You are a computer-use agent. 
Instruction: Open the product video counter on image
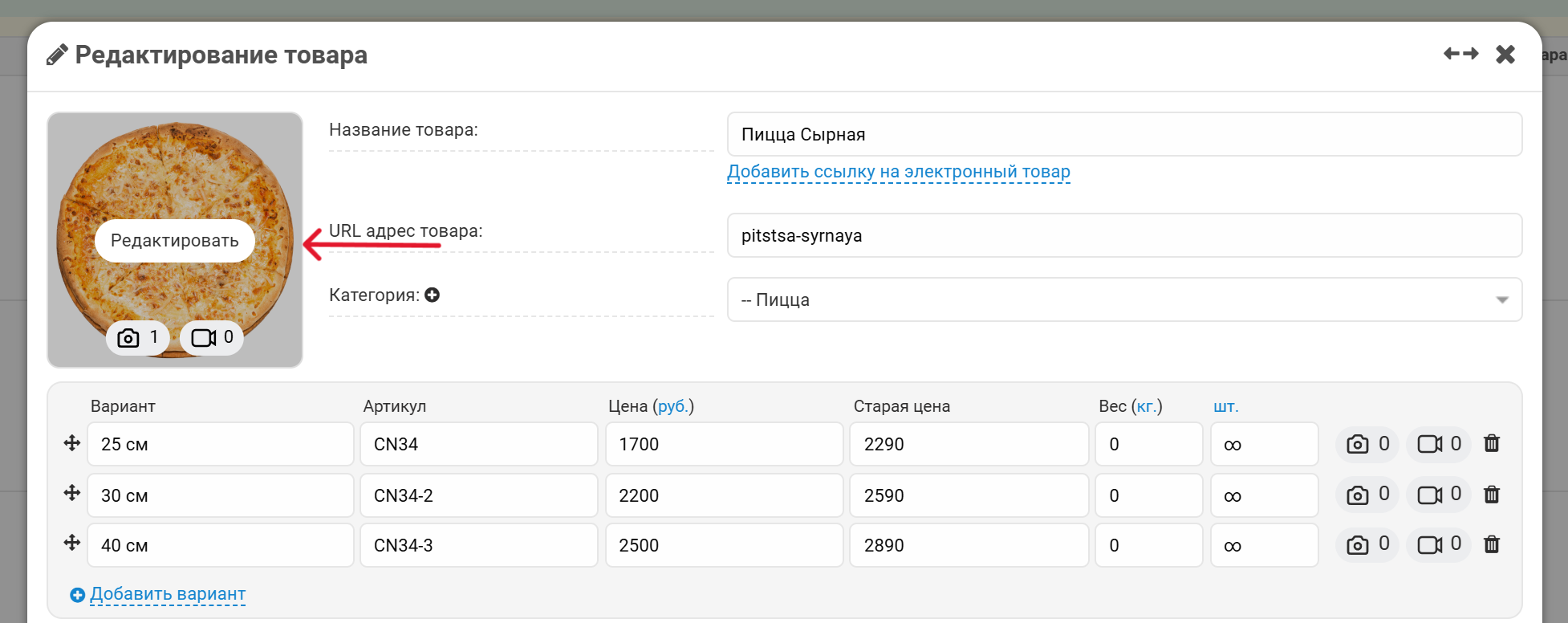pyautogui.click(x=212, y=337)
